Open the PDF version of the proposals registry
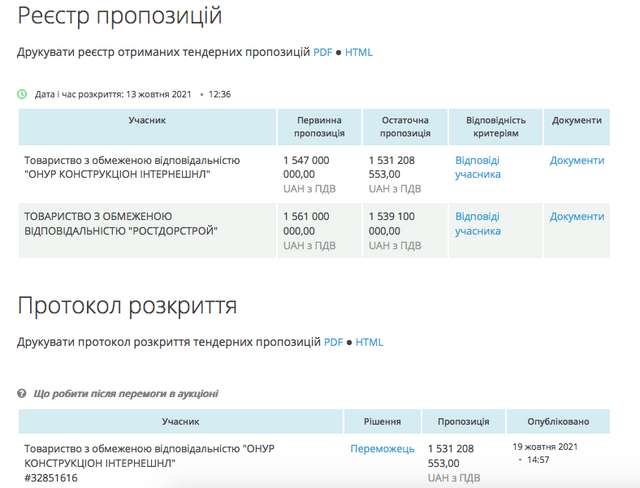Screen dimensions: 640x488 [x=323, y=51]
